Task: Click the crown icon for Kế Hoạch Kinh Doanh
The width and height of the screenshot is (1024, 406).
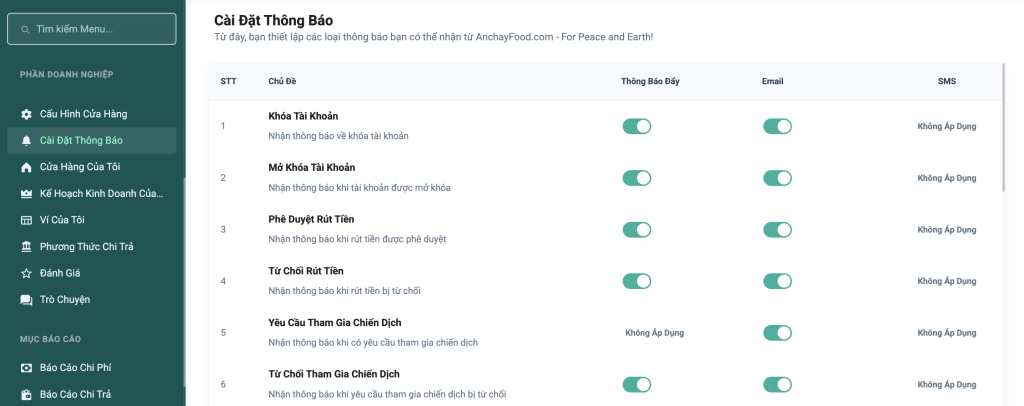Action: coord(26,193)
